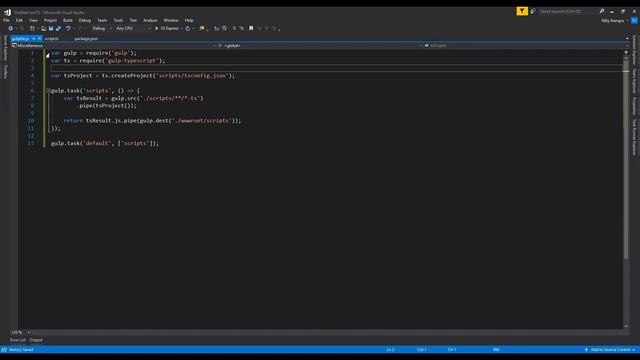The width and height of the screenshot is (640, 360).
Task: Open the Task Runner Explorer side tab
Action: pyautogui.click(x=634, y=137)
